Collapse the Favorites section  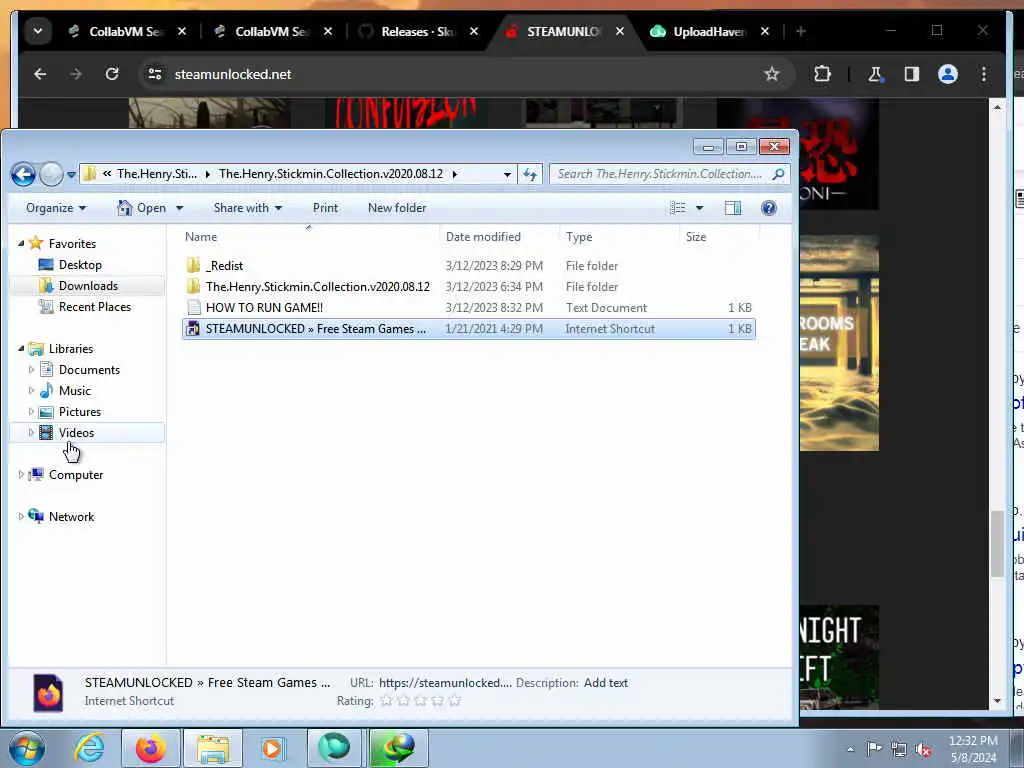(21, 243)
